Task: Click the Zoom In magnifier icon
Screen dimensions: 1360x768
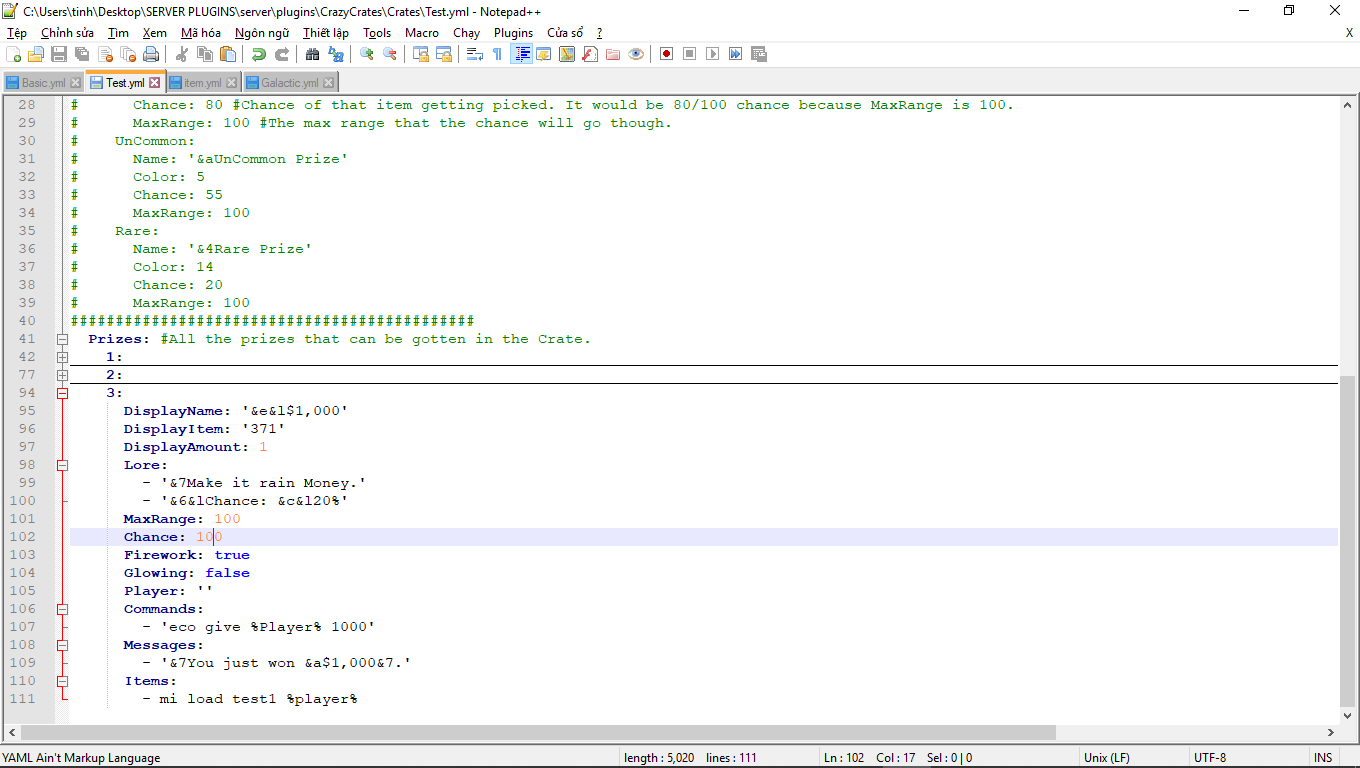Action: pyautogui.click(x=367, y=54)
